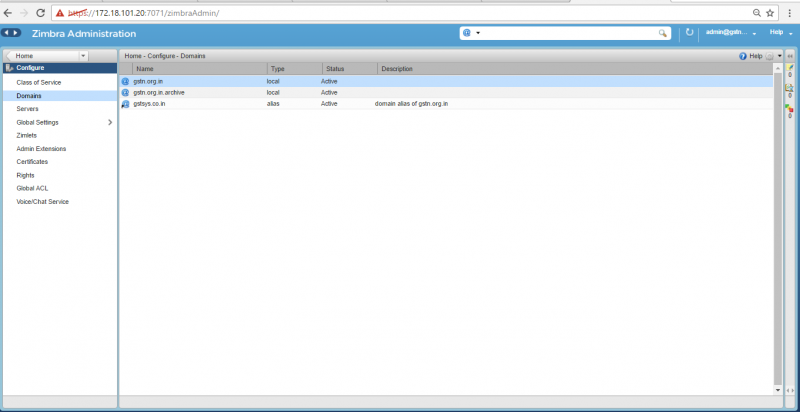Click the gear settings icon
The height and width of the screenshot is (412, 800).
click(x=769, y=56)
